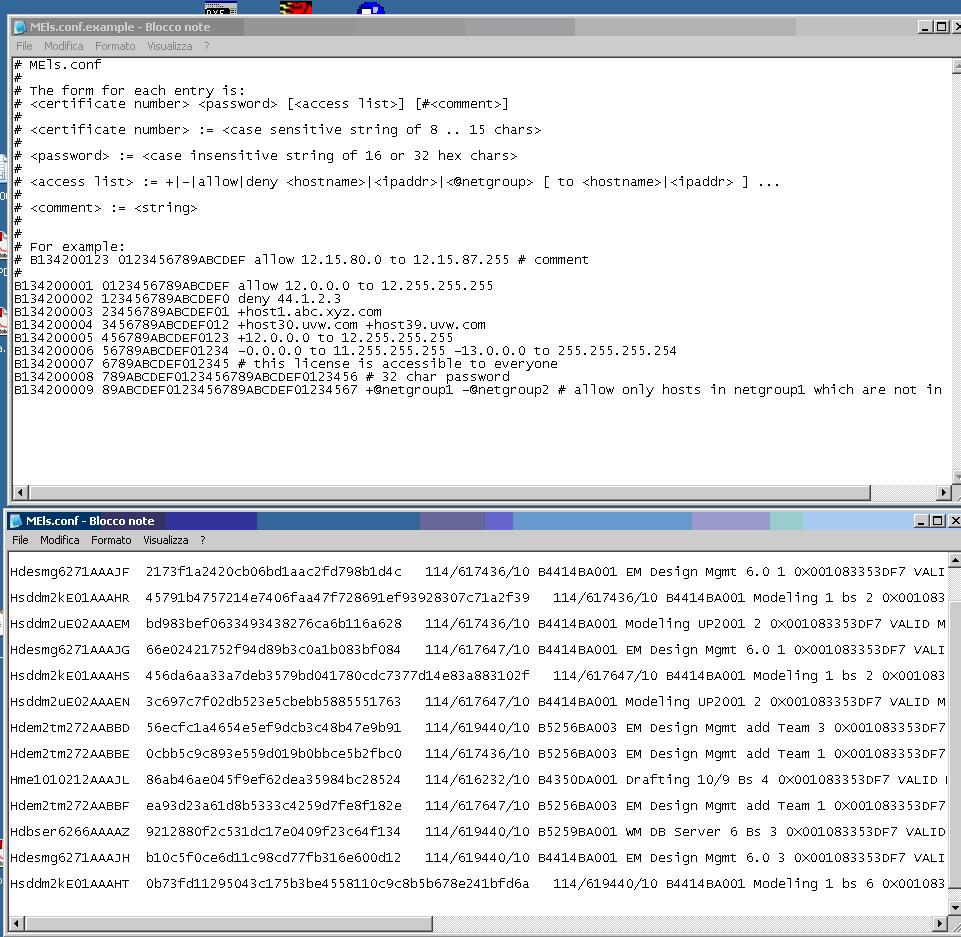Click the '<comment> := <string>' line

click(105, 208)
